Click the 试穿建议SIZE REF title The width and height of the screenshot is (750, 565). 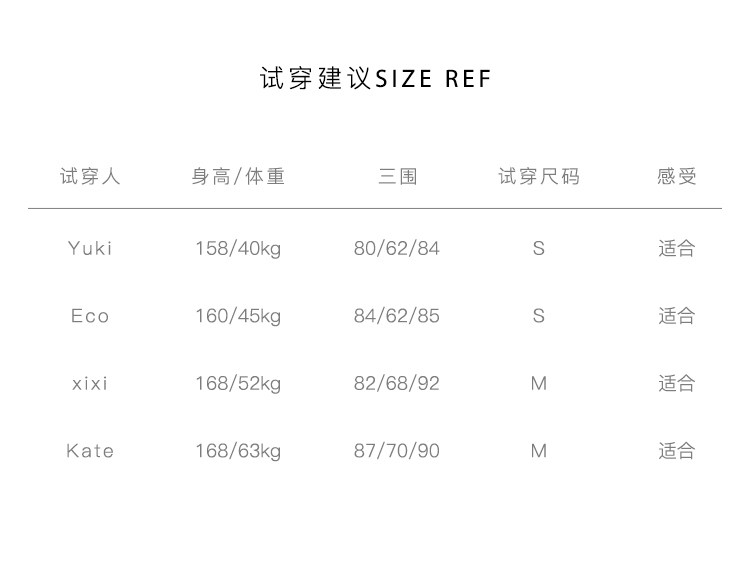point(375,79)
